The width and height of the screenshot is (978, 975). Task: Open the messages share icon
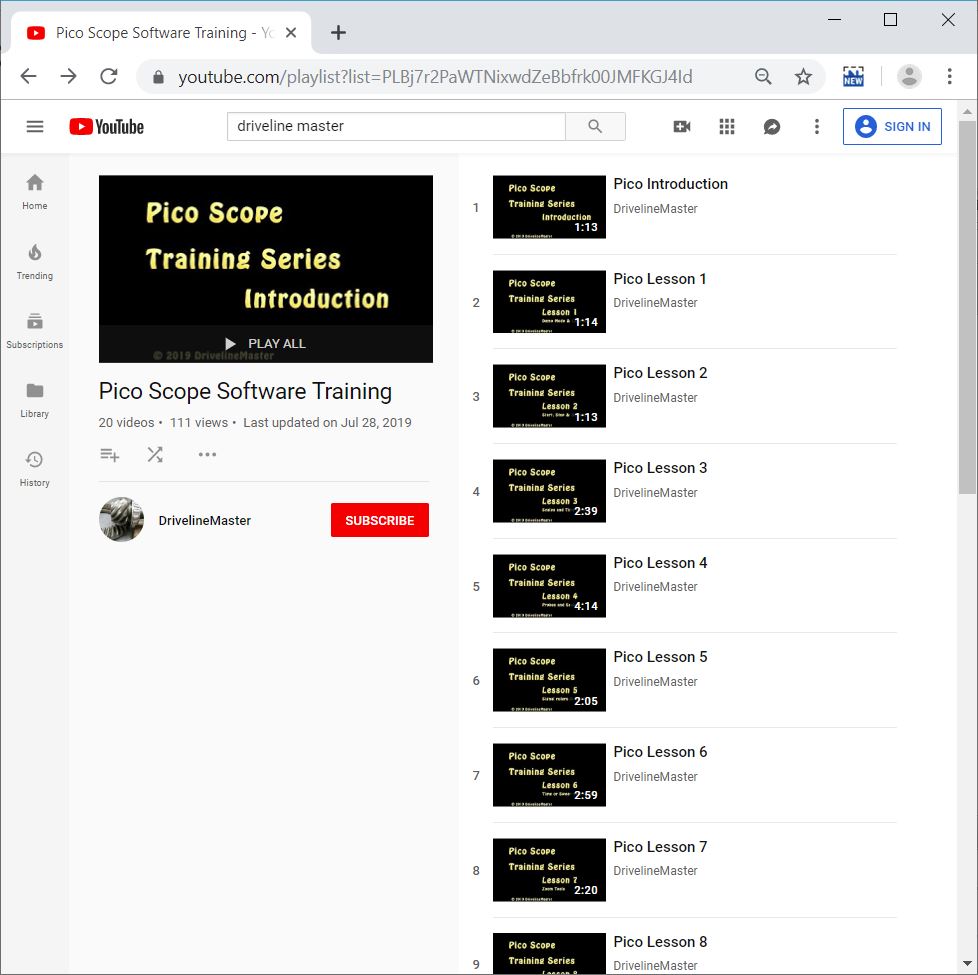click(772, 127)
